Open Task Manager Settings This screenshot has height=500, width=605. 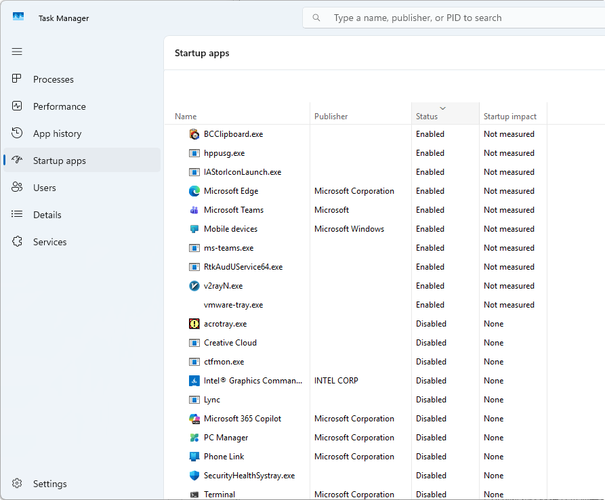point(82,483)
